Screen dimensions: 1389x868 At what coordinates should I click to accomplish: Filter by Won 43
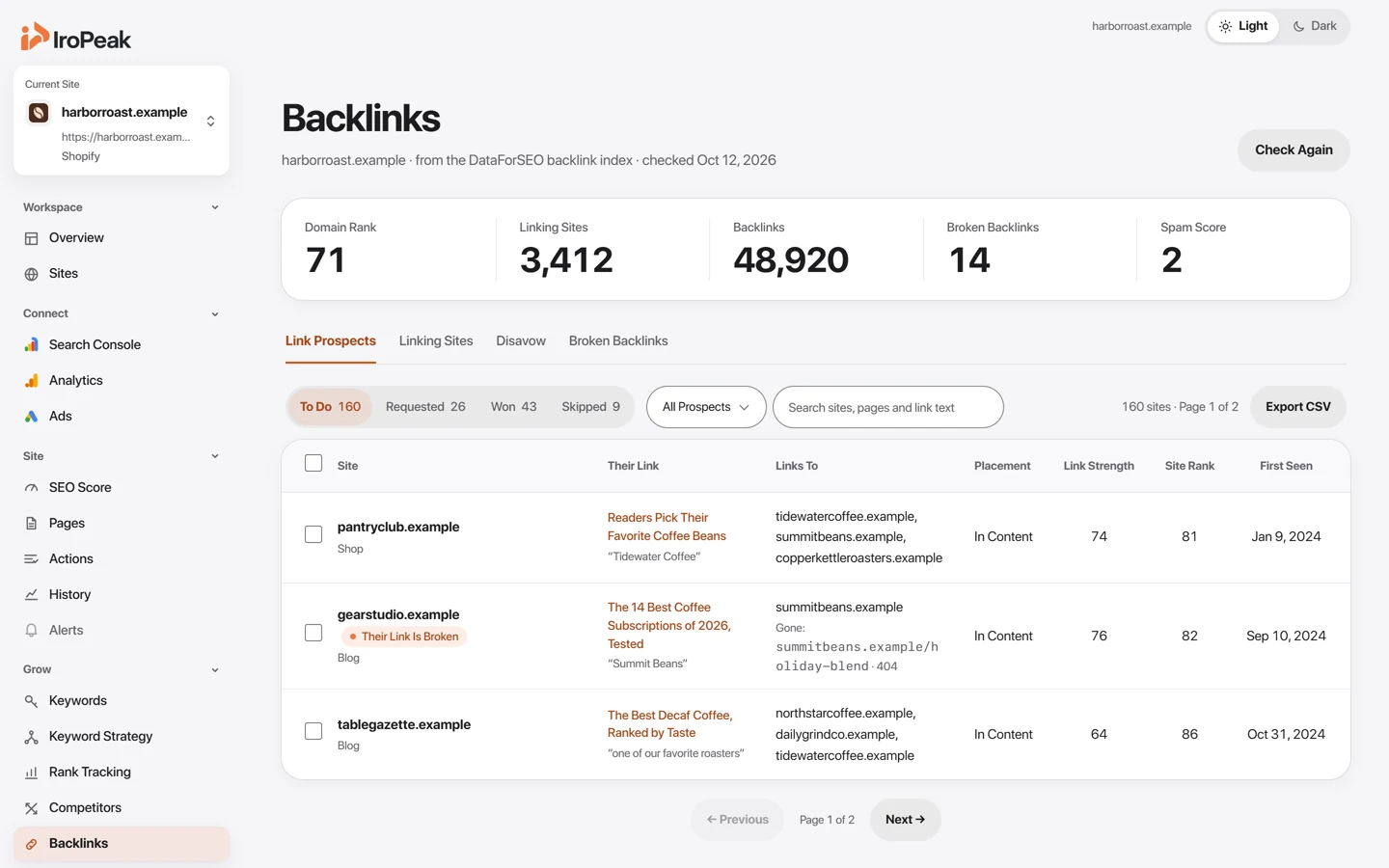513,407
